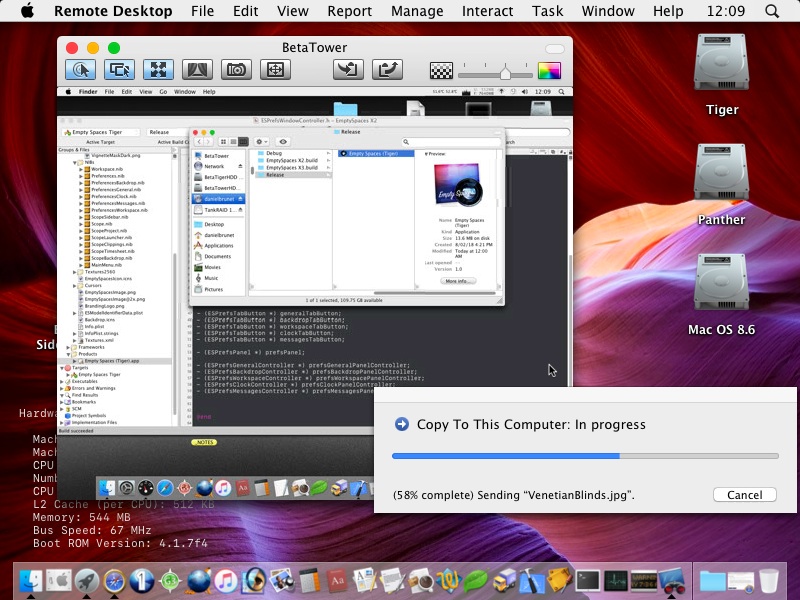800x600 pixels.
Task: Open Remote Desktop Window menu
Action: coord(608,11)
